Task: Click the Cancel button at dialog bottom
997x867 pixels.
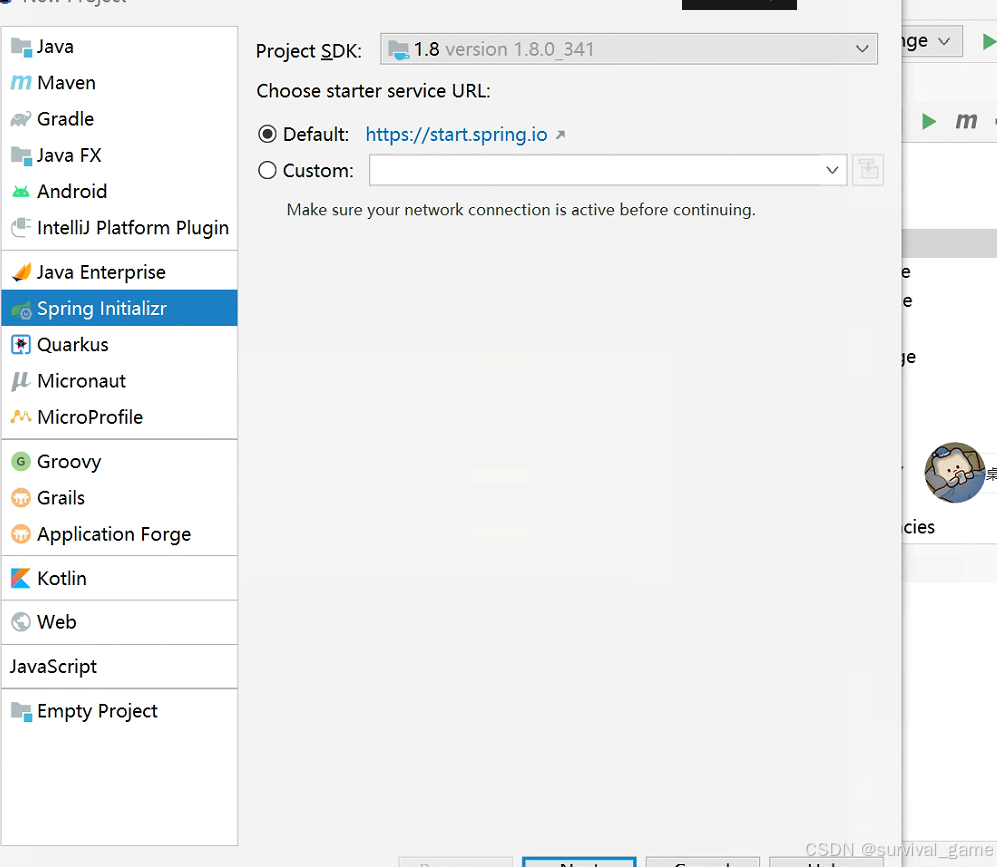Action: coord(703,862)
